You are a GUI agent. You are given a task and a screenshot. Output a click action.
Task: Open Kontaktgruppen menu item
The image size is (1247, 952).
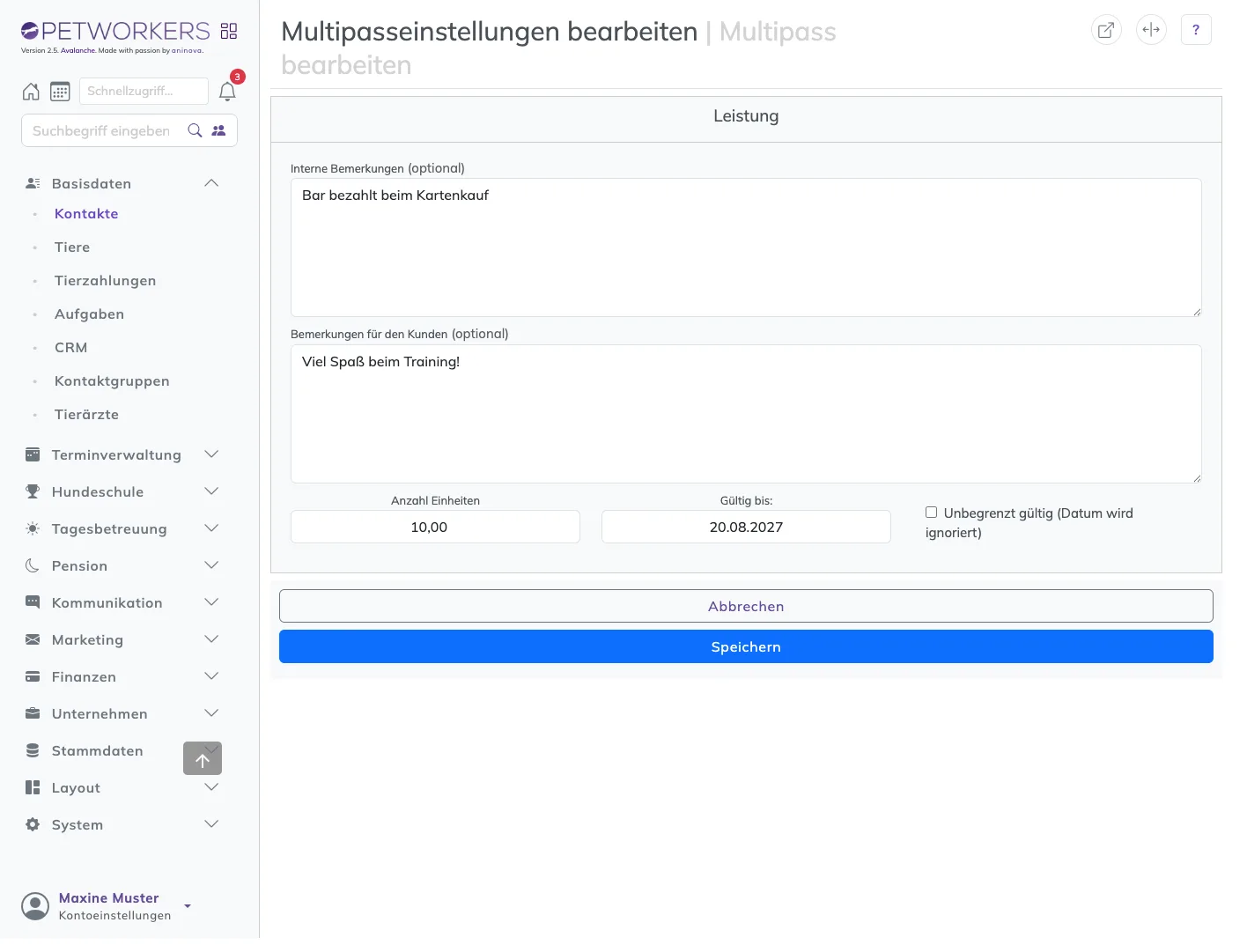(x=112, y=381)
